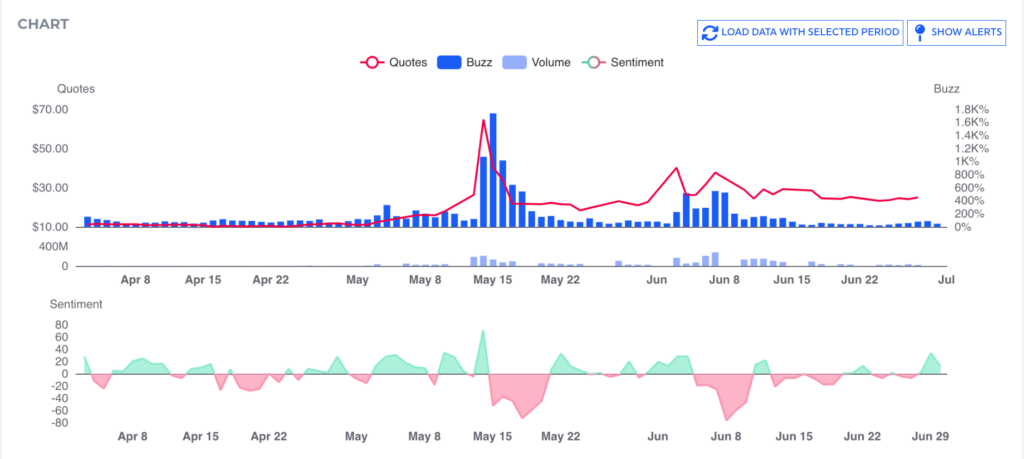Image resolution: width=1024 pixels, height=459 pixels.
Task: Click the Quotes line peak near May 15
Action: pyautogui.click(x=484, y=121)
